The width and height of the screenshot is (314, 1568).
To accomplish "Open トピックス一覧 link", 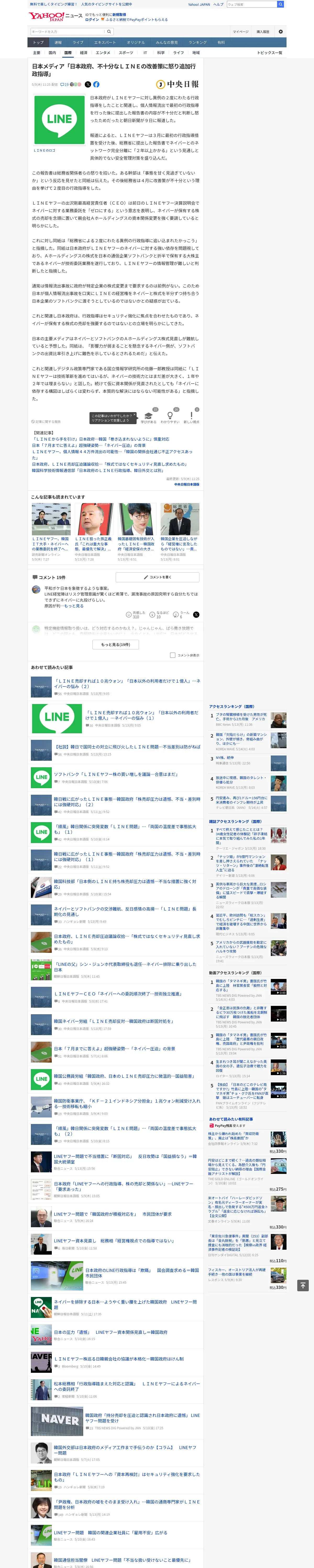I will pos(270,53).
